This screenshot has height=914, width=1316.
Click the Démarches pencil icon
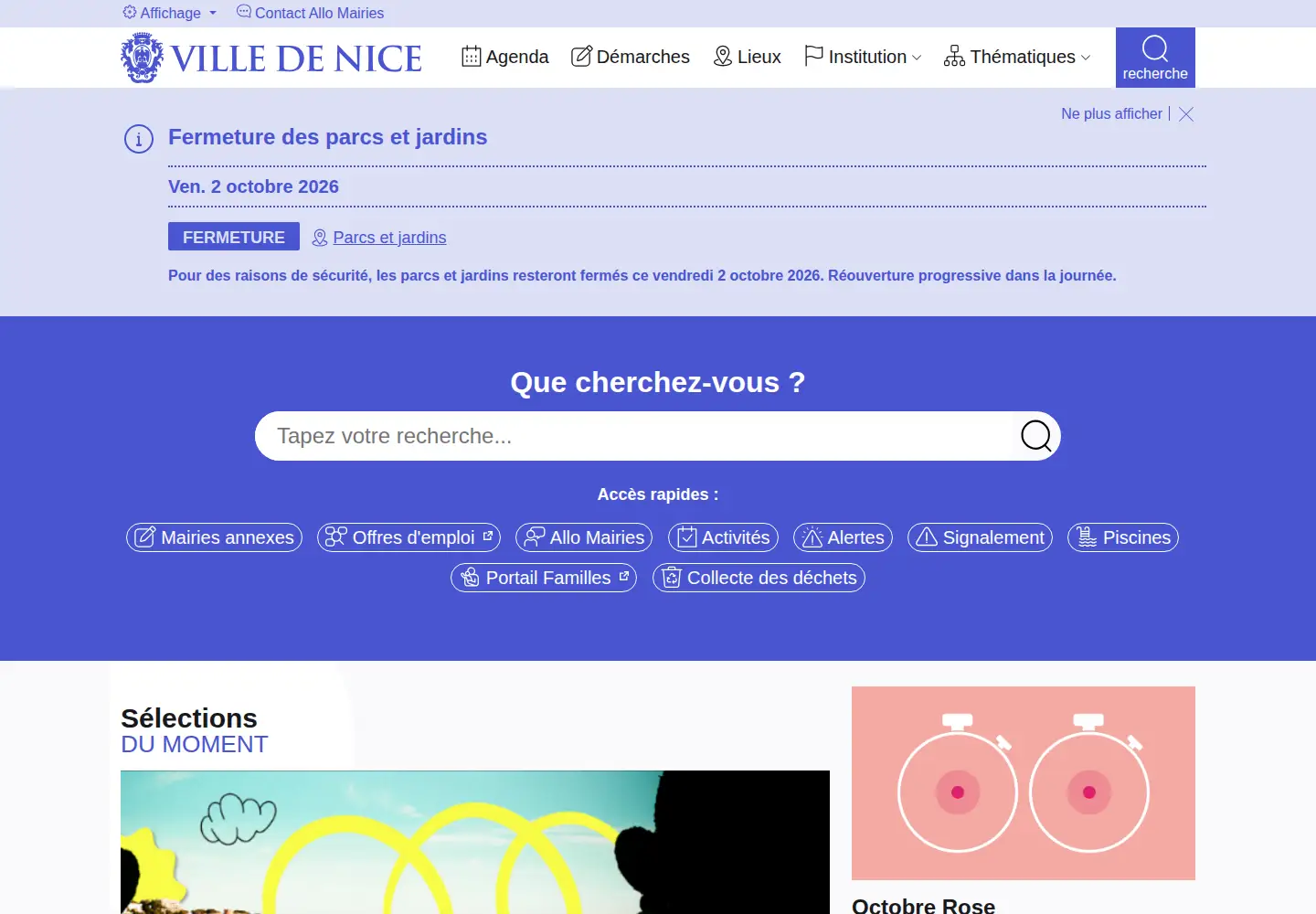tap(581, 57)
